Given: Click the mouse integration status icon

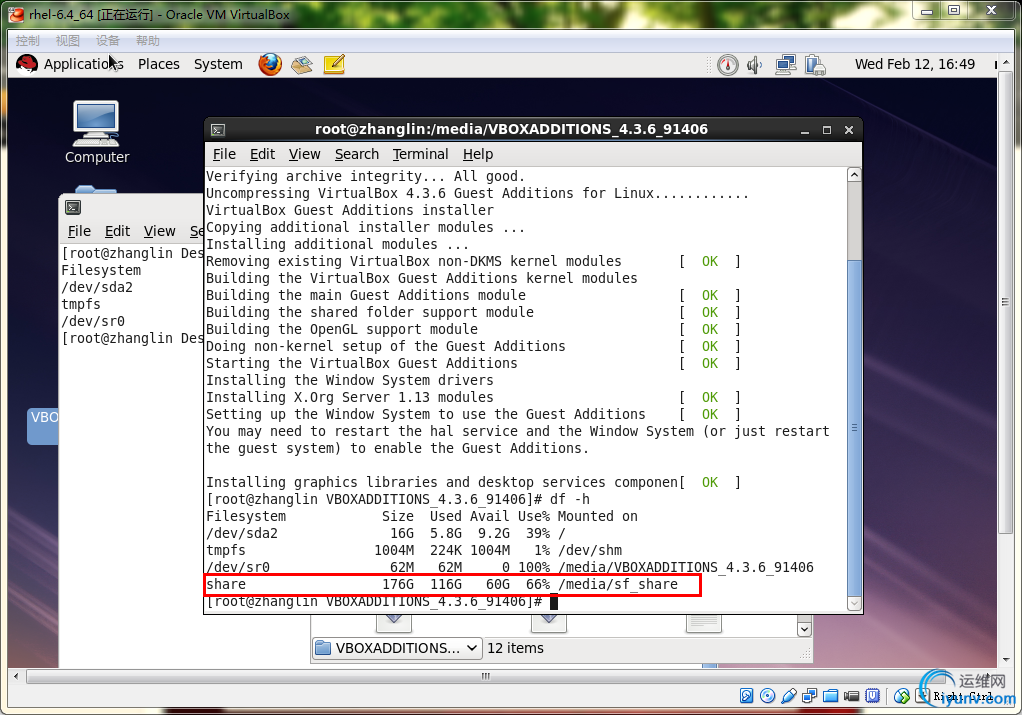Looking at the screenshot, I should (x=901, y=696).
